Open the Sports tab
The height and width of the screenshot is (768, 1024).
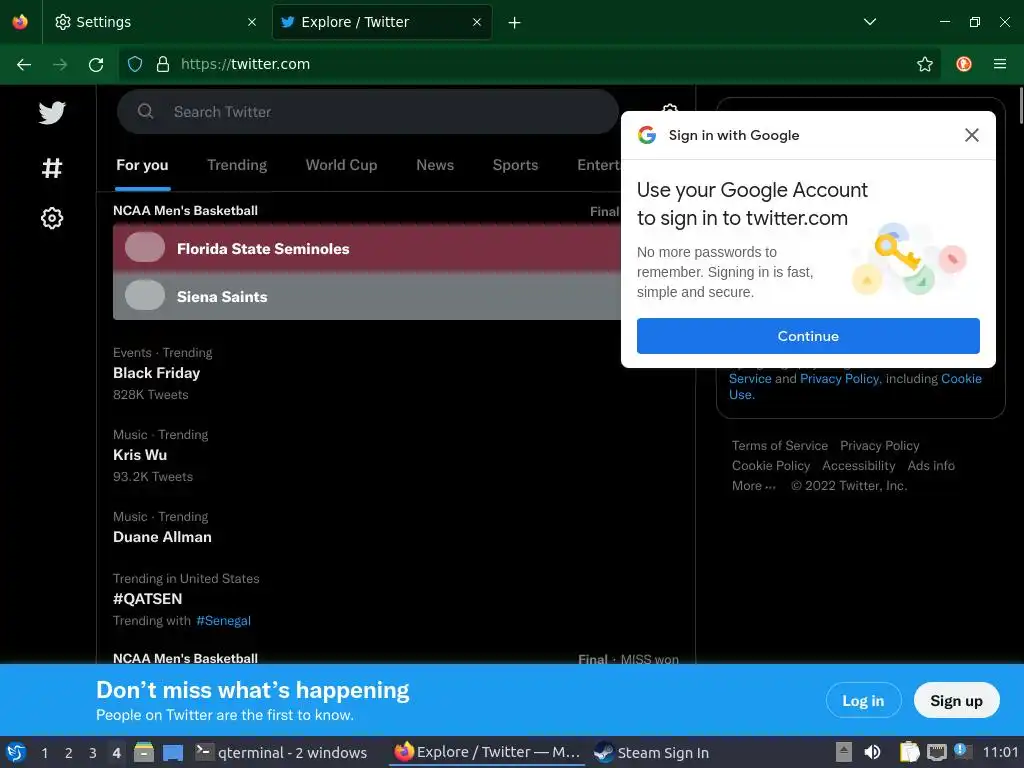click(515, 165)
